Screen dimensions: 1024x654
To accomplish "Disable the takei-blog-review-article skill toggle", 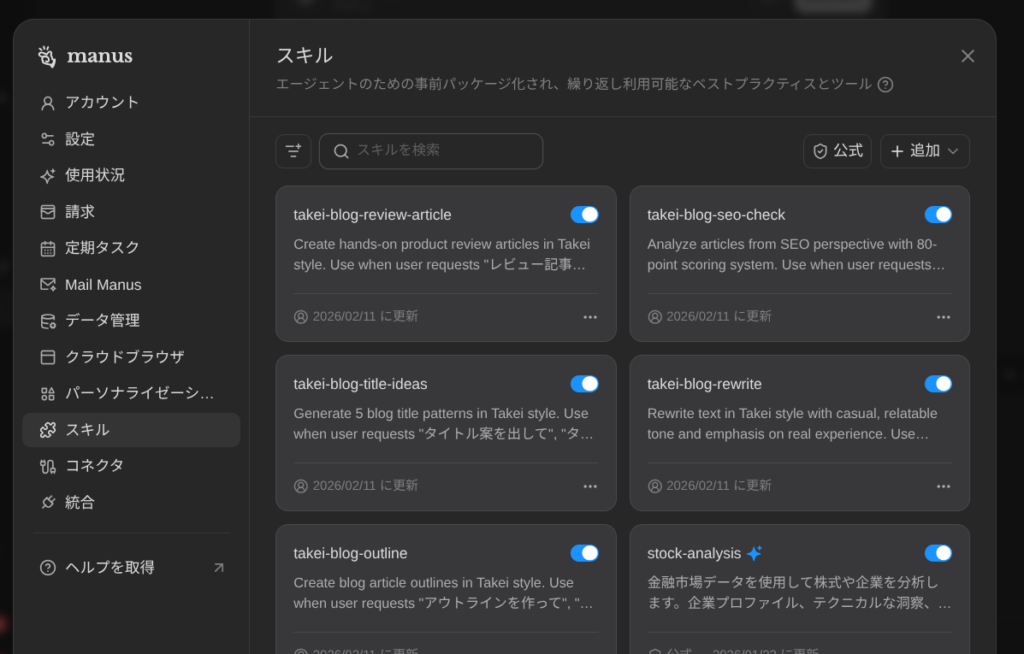I will coord(584,215).
